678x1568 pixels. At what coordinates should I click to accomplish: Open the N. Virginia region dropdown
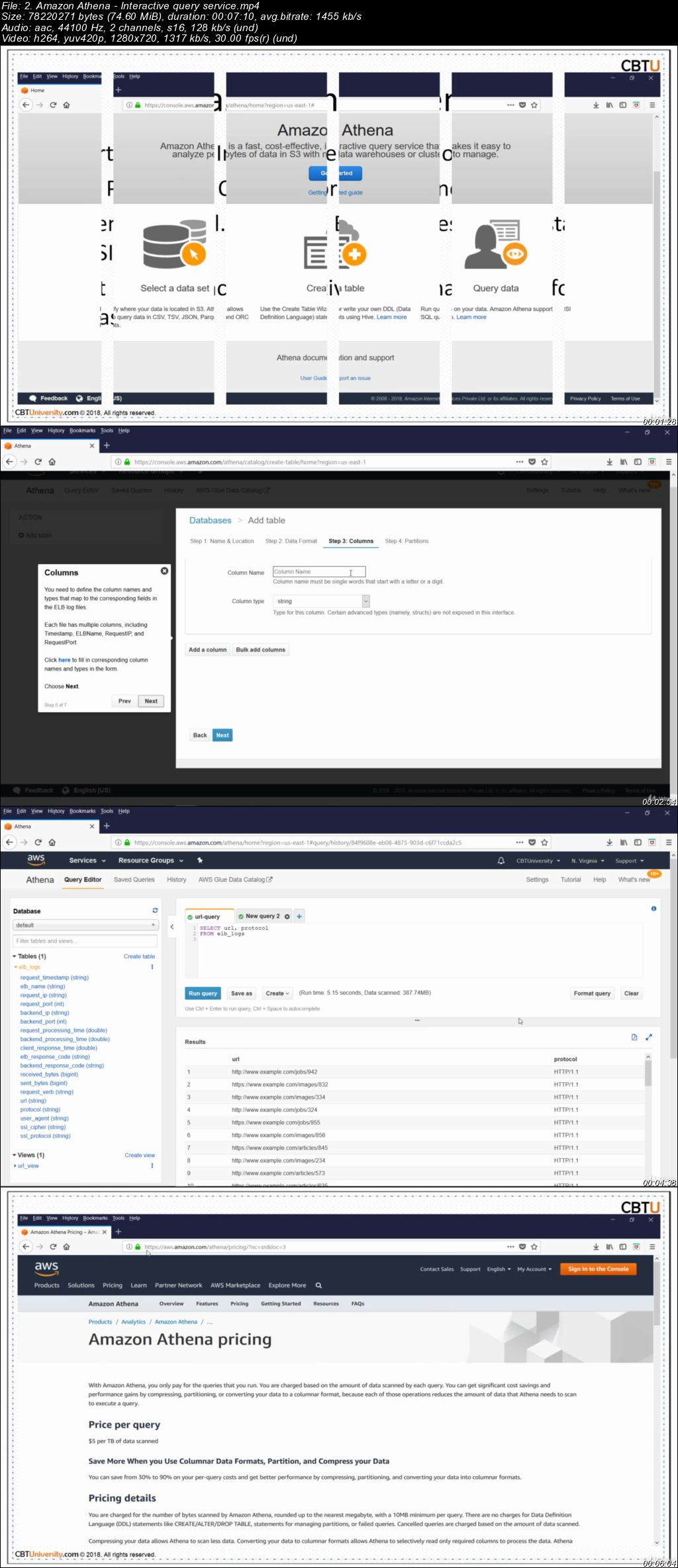pyautogui.click(x=588, y=861)
